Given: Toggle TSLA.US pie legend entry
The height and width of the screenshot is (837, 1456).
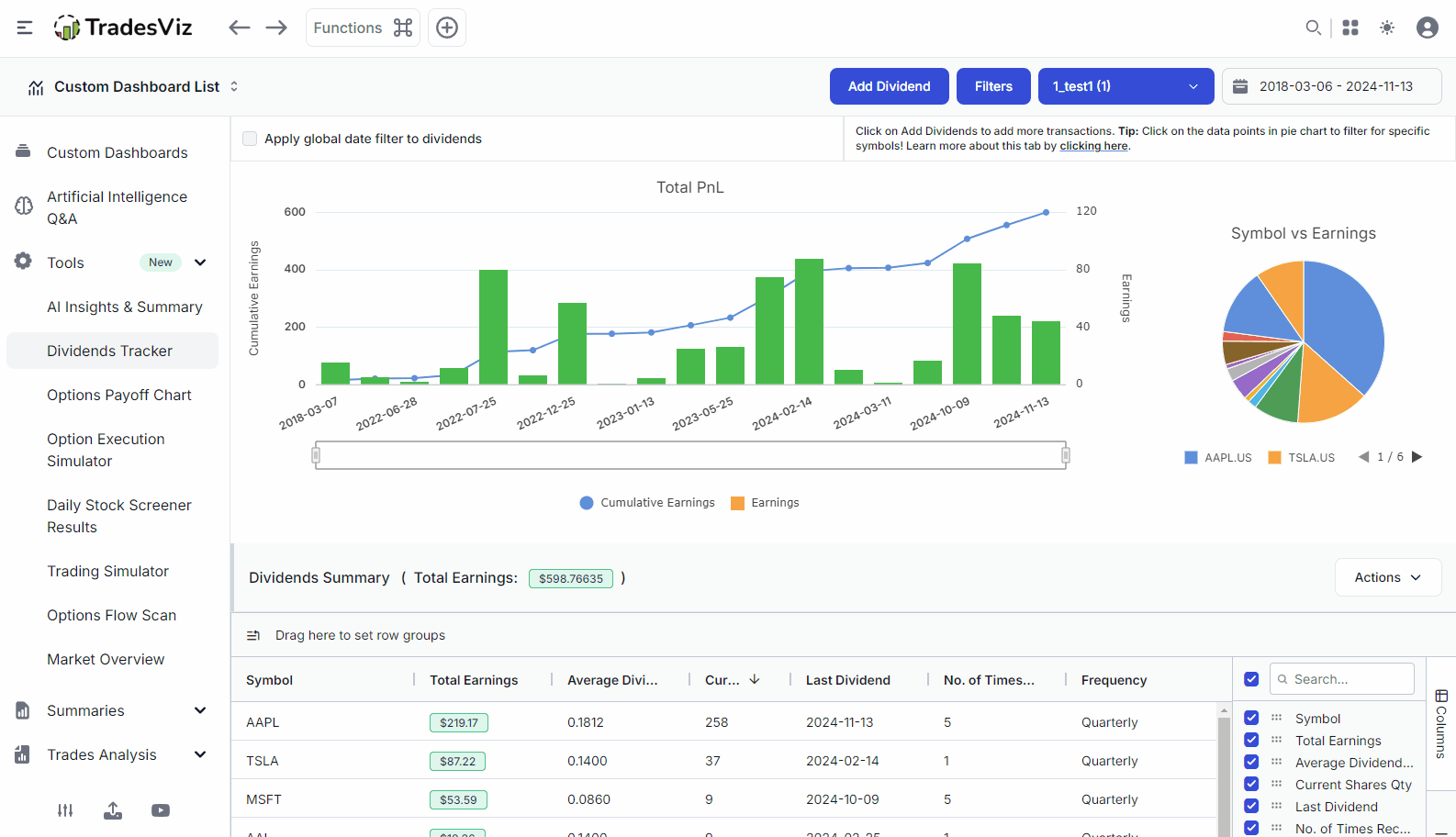Looking at the screenshot, I should tap(1301, 457).
